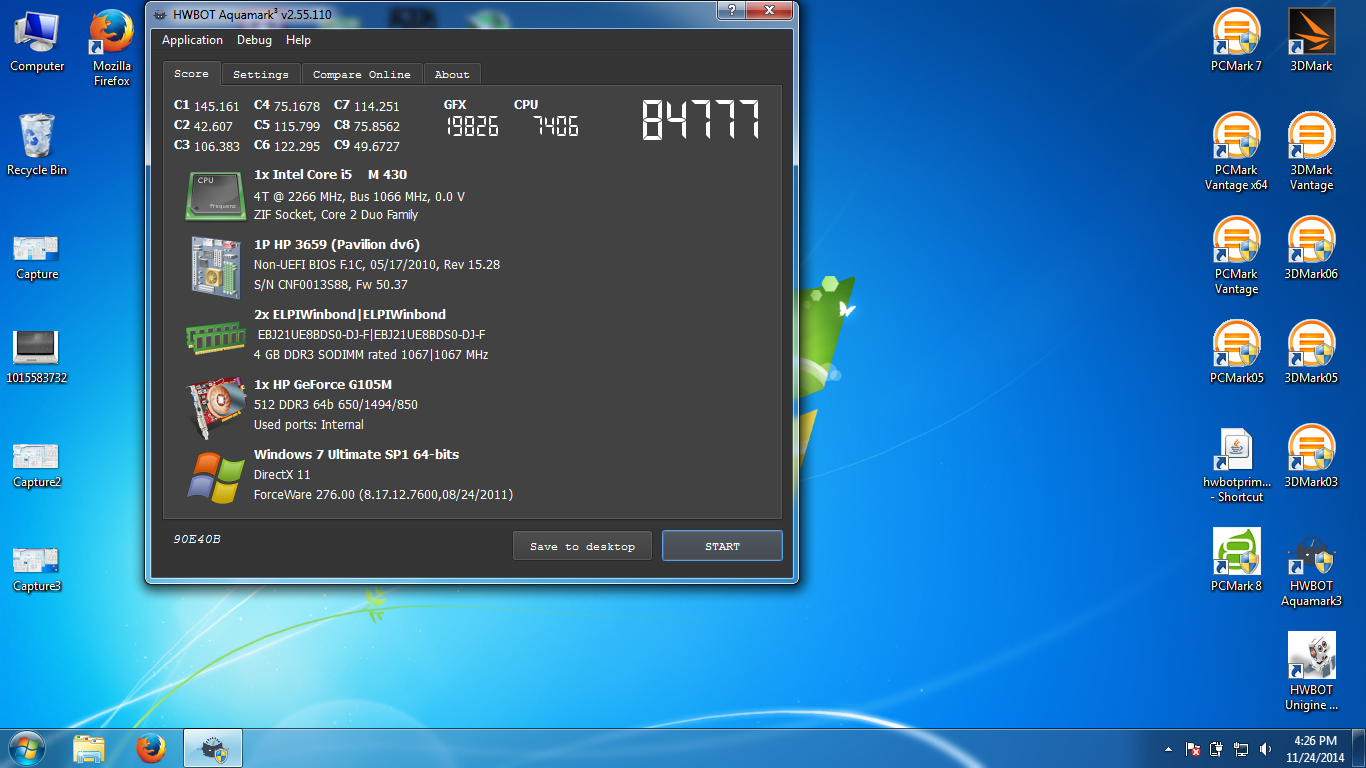Select the Capture2 desktop file
Image resolution: width=1366 pixels, height=768 pixels.
pos(37,465)
